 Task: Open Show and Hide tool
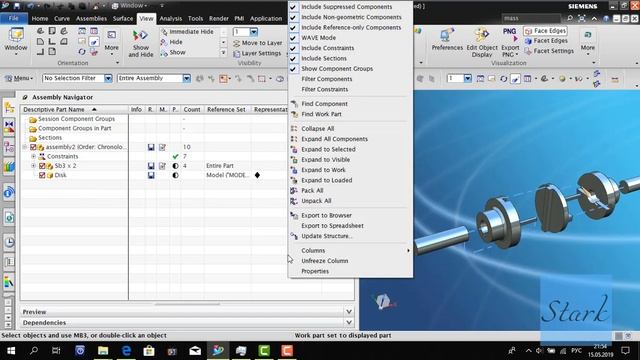point(141,43)
